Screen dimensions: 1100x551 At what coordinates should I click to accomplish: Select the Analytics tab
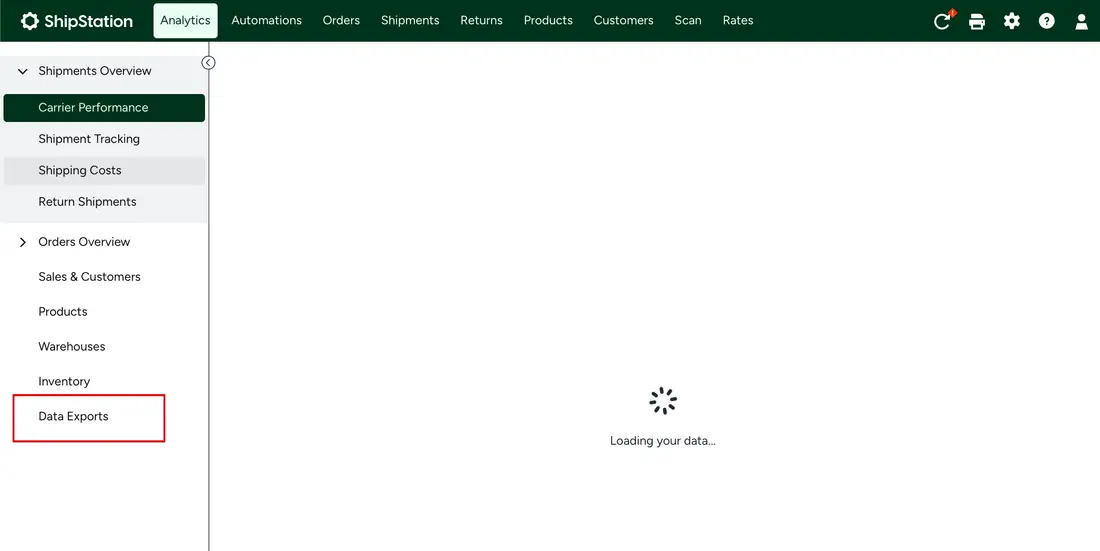(x=185, y=20)
